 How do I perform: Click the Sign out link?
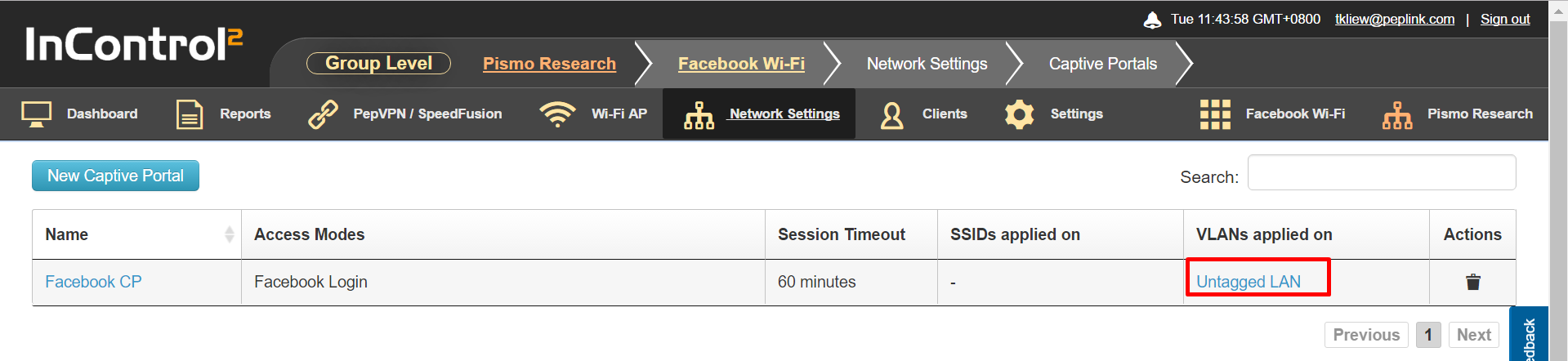click(1505, 19)
